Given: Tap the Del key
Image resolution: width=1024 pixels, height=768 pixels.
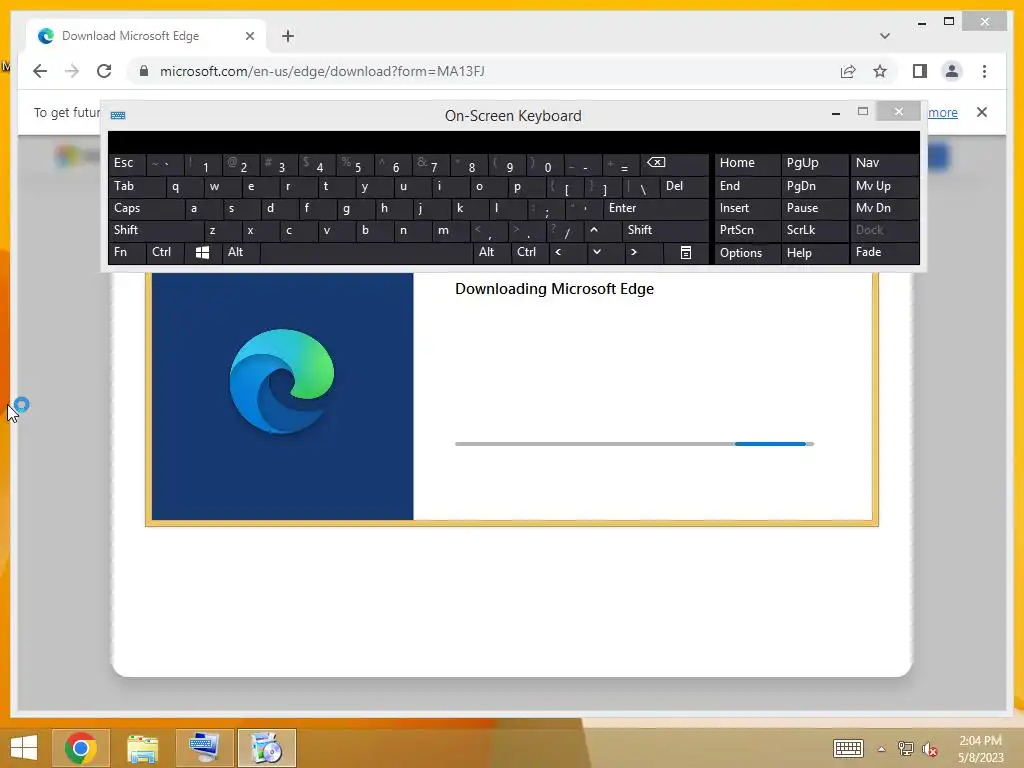Looking at the screenshot, I should [x=684, y=187].
